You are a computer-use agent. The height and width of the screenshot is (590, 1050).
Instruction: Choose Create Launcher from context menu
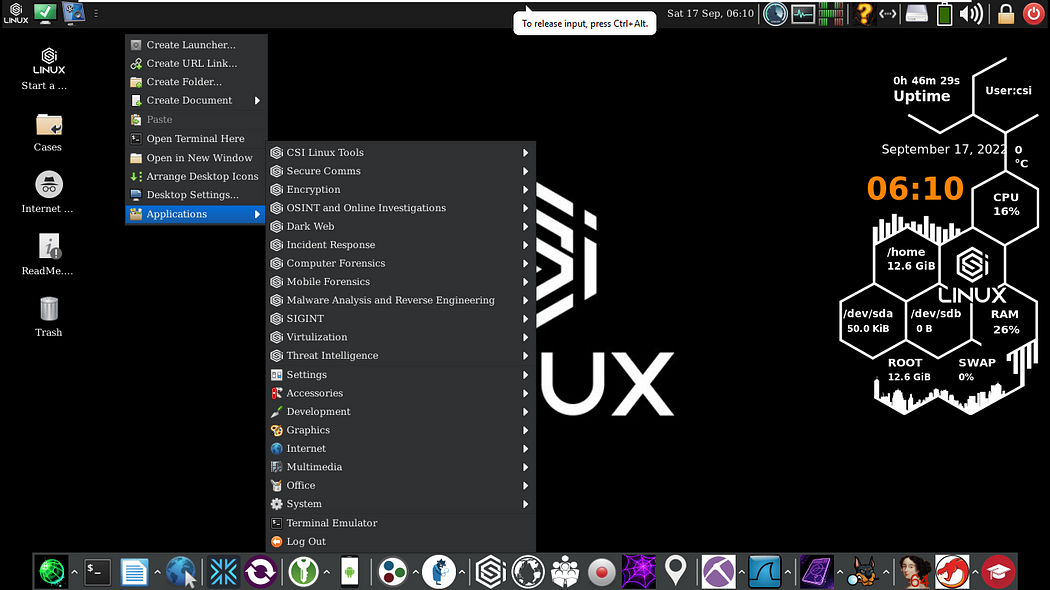coord(196,45)
